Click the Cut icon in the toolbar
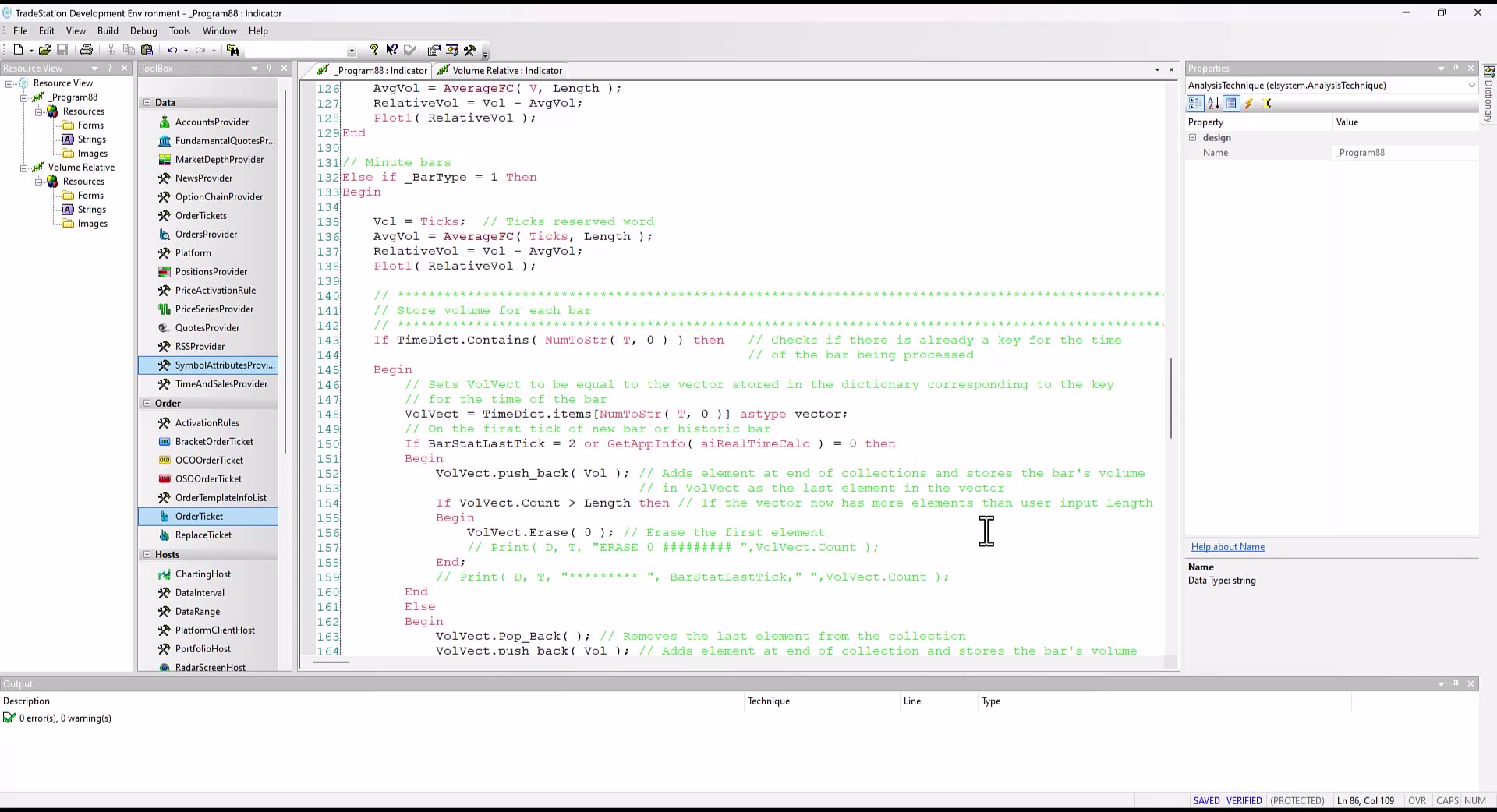 pyautogui.click(x=111, y=50)
